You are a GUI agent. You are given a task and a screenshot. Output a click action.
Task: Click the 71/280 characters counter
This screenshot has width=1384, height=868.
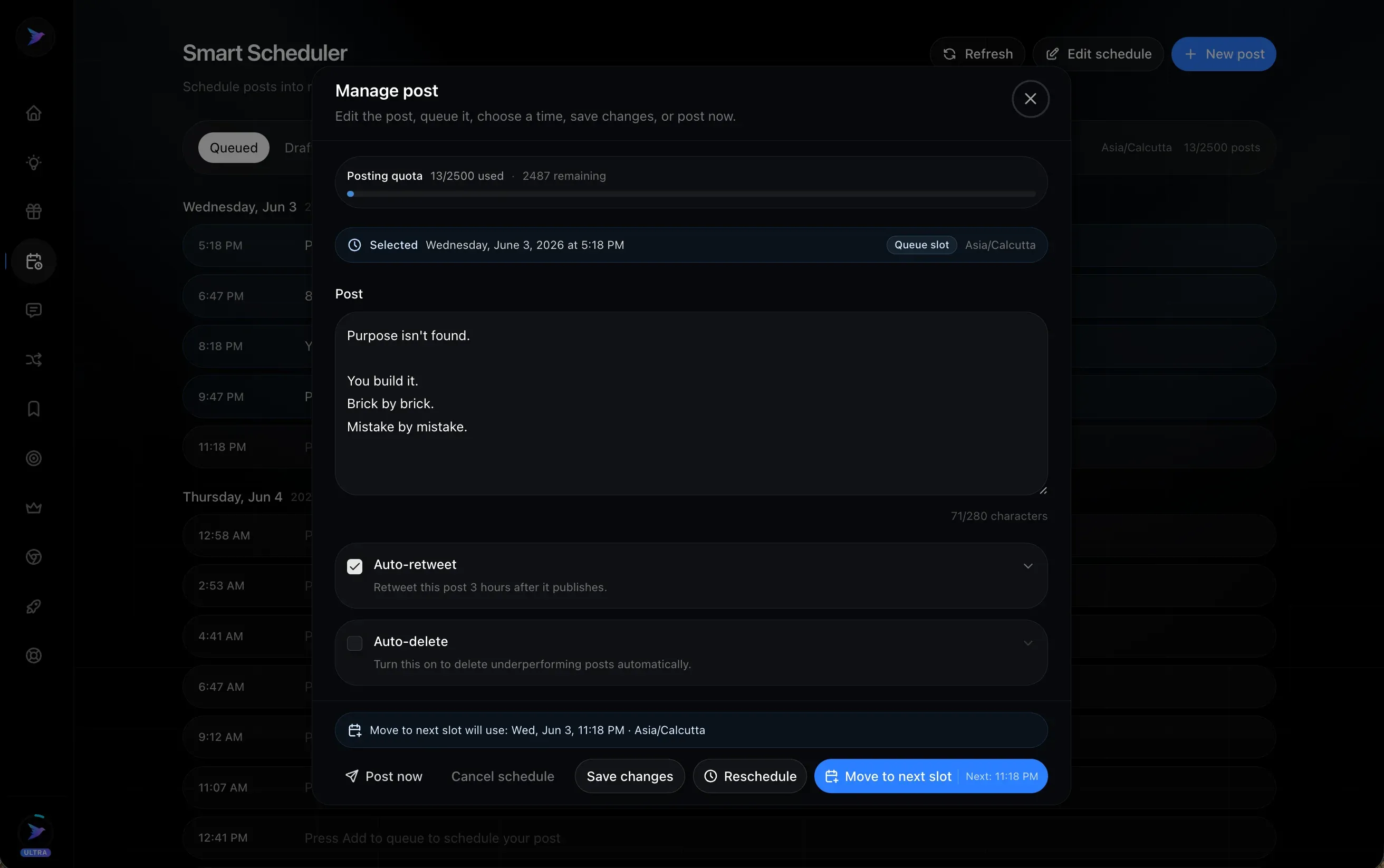point(999,516)
